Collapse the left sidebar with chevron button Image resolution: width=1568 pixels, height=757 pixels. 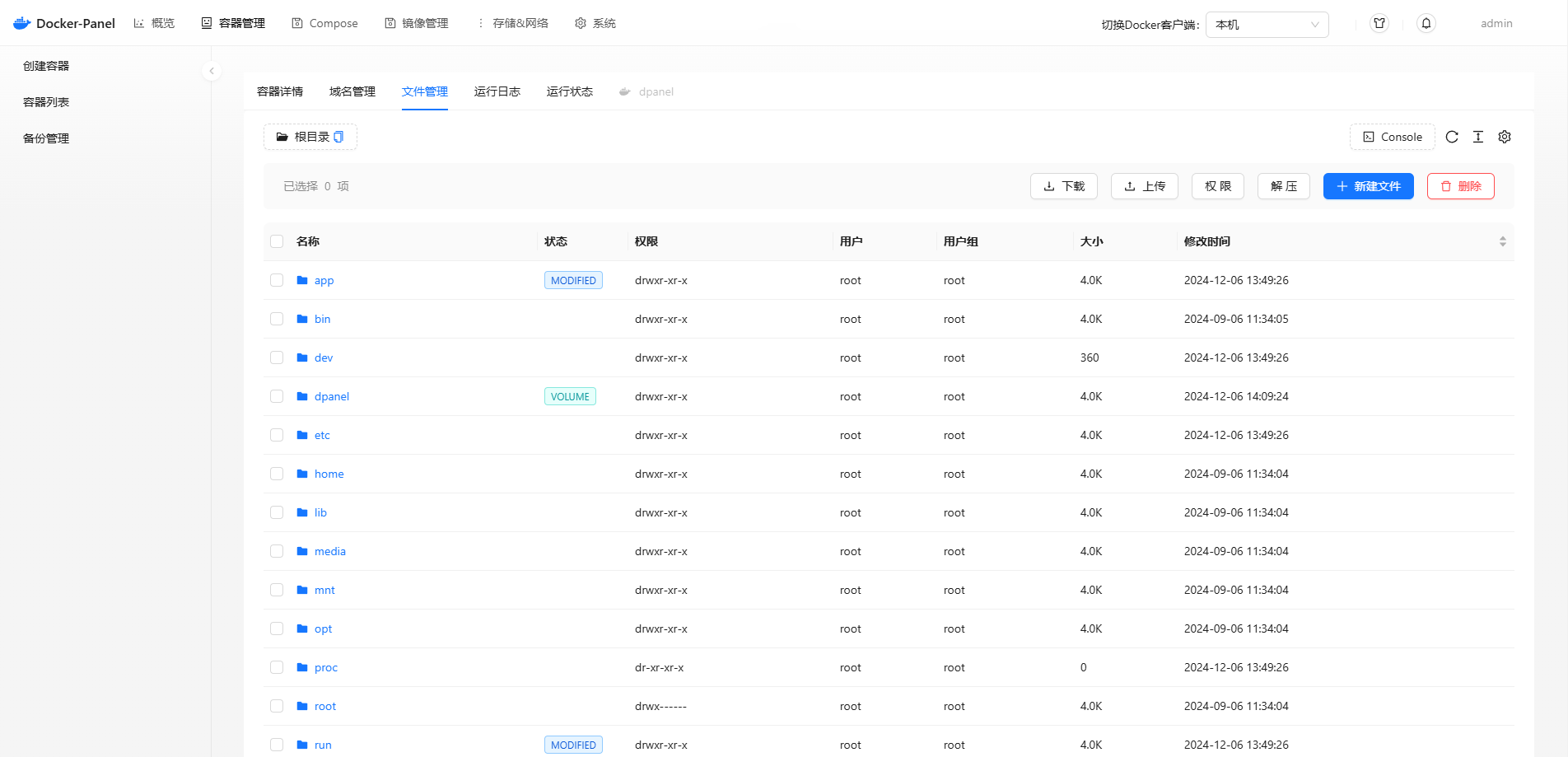212,71
